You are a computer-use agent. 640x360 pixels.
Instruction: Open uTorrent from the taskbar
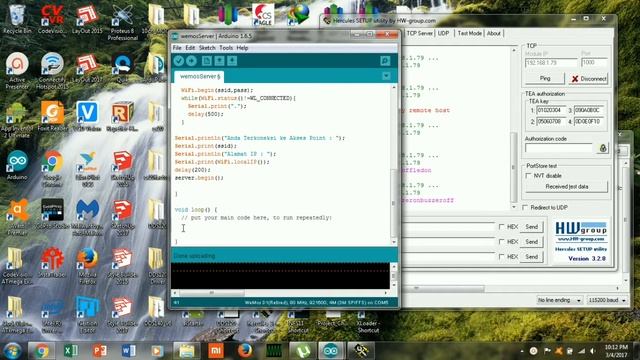(x=302, y=351)
